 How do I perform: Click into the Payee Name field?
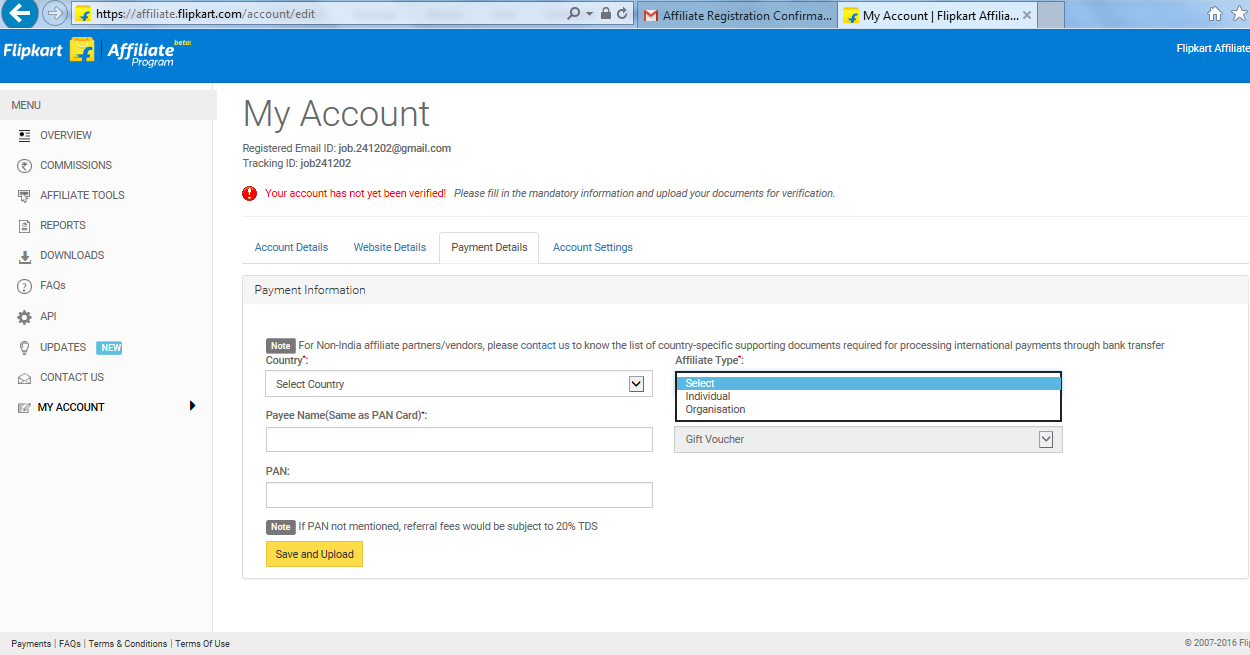pos(459,440)
